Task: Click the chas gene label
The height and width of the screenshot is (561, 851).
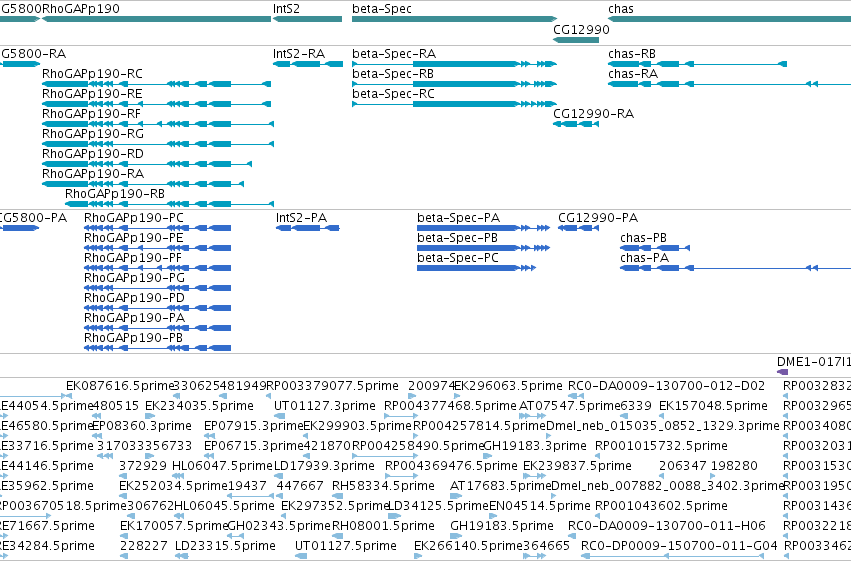Action: click(x=621, y=9)
